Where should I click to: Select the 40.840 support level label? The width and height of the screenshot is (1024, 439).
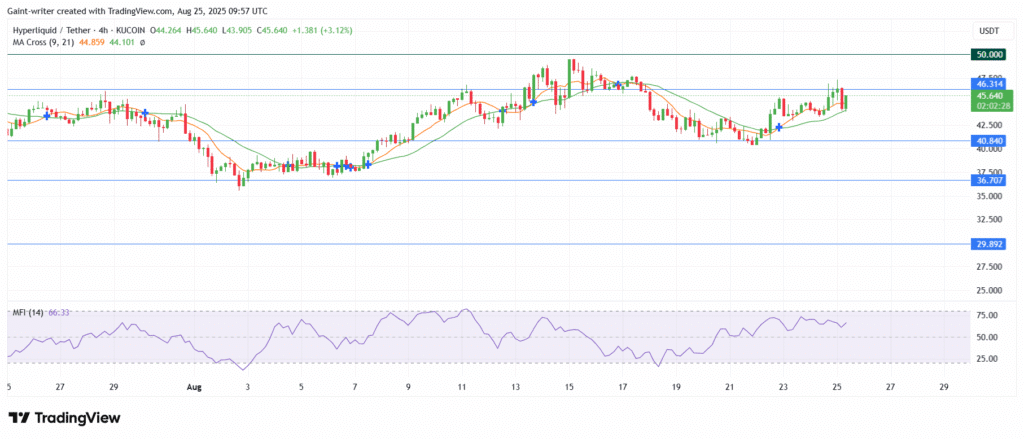pos(990,140)
